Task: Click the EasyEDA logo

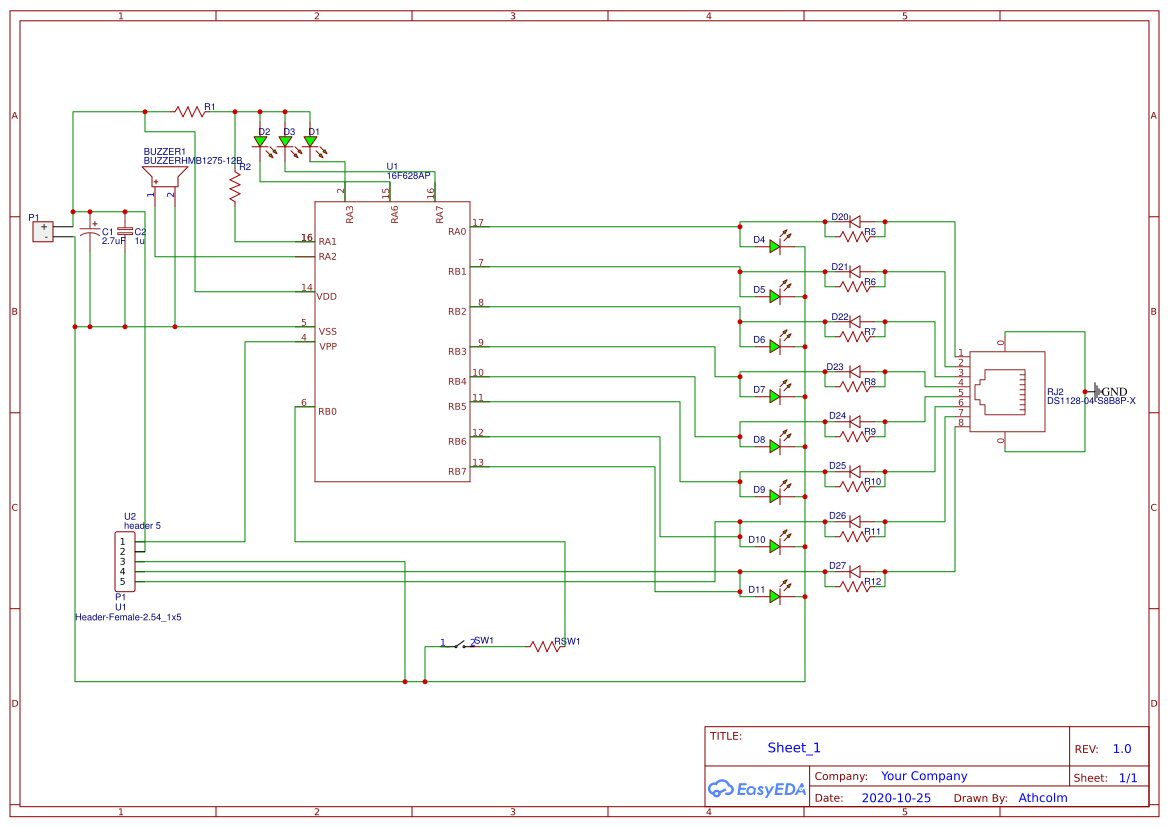Action: [x=757, y=789]
